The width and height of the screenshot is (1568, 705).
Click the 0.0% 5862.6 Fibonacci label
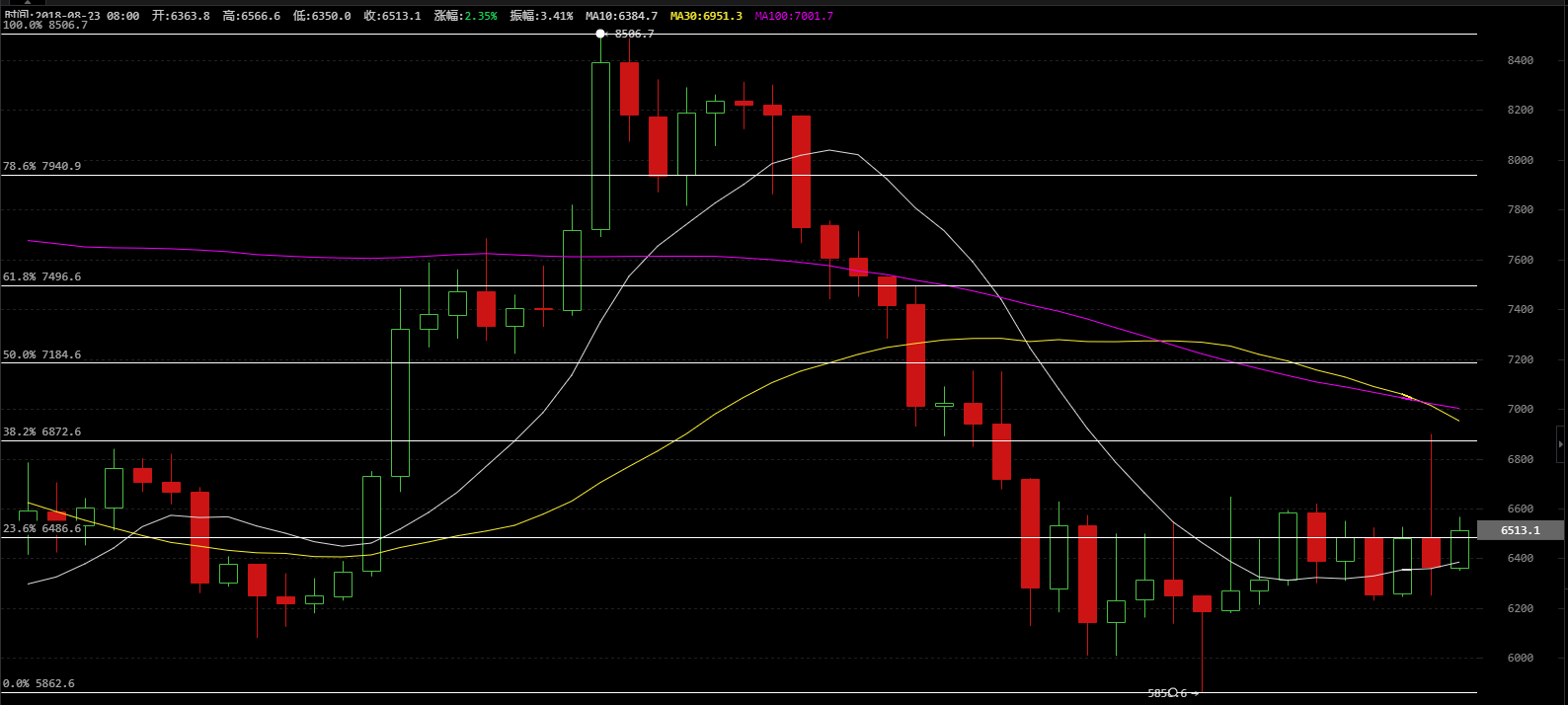click(x=39, y=683)
